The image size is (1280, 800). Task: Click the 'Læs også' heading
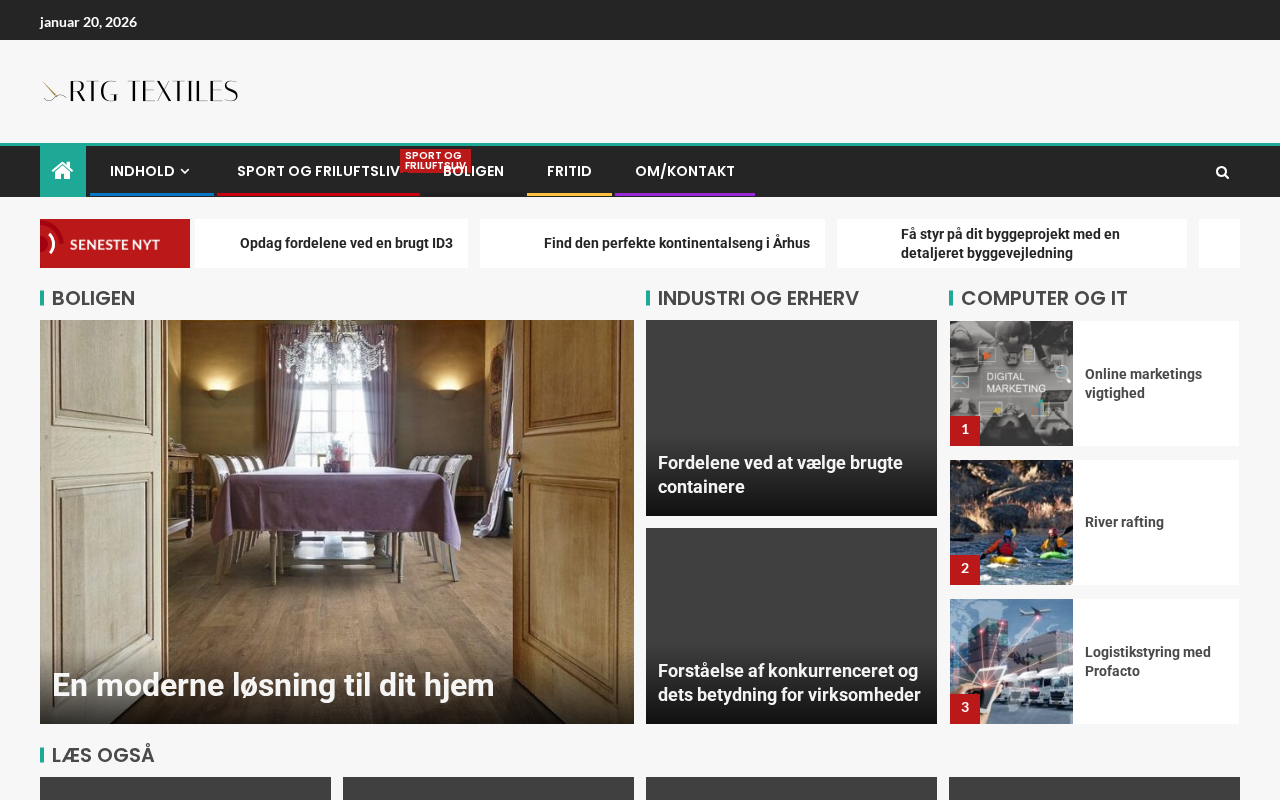coord(103,755)
